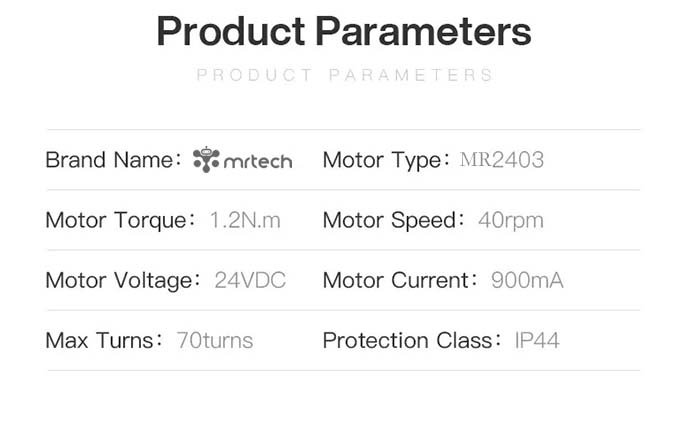Click the Max Turns label
Image resolution: width=700 pixels, height=424 pixels.
104,341
